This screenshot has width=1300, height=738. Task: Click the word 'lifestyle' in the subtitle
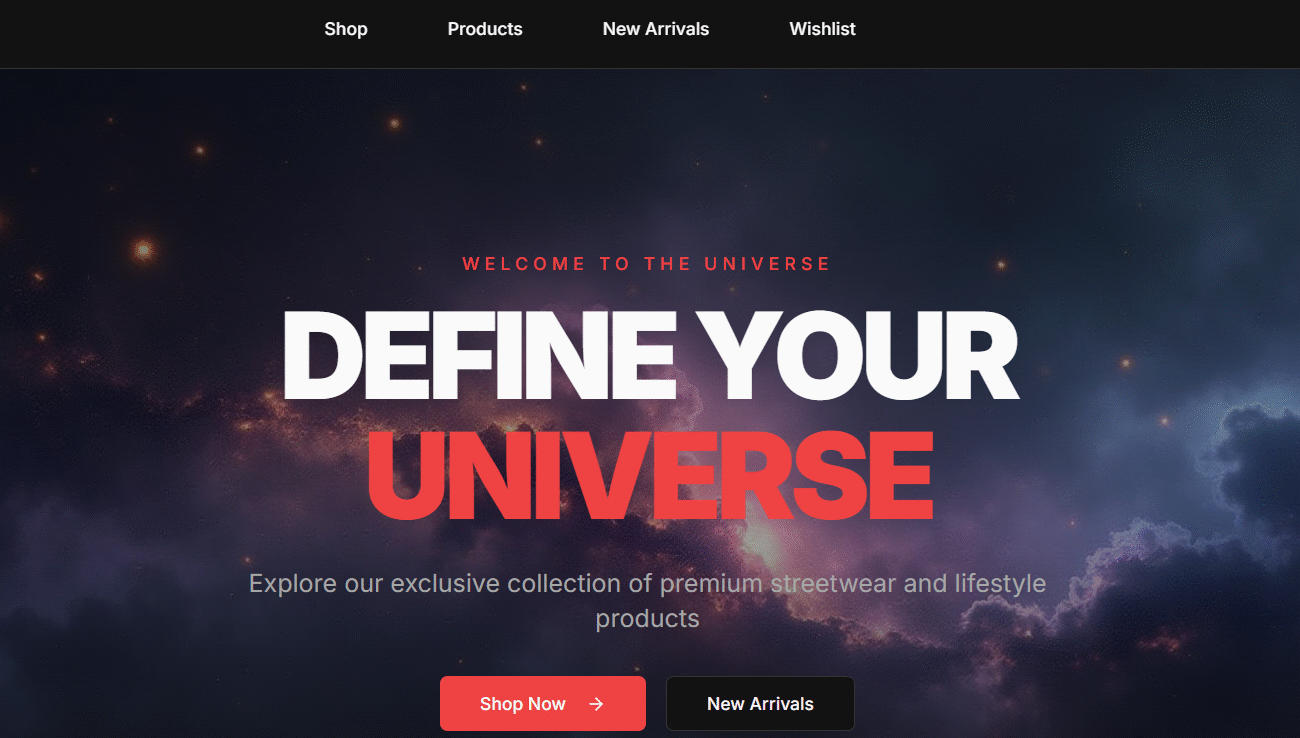pyautogui.click(x=1000, y=583)
